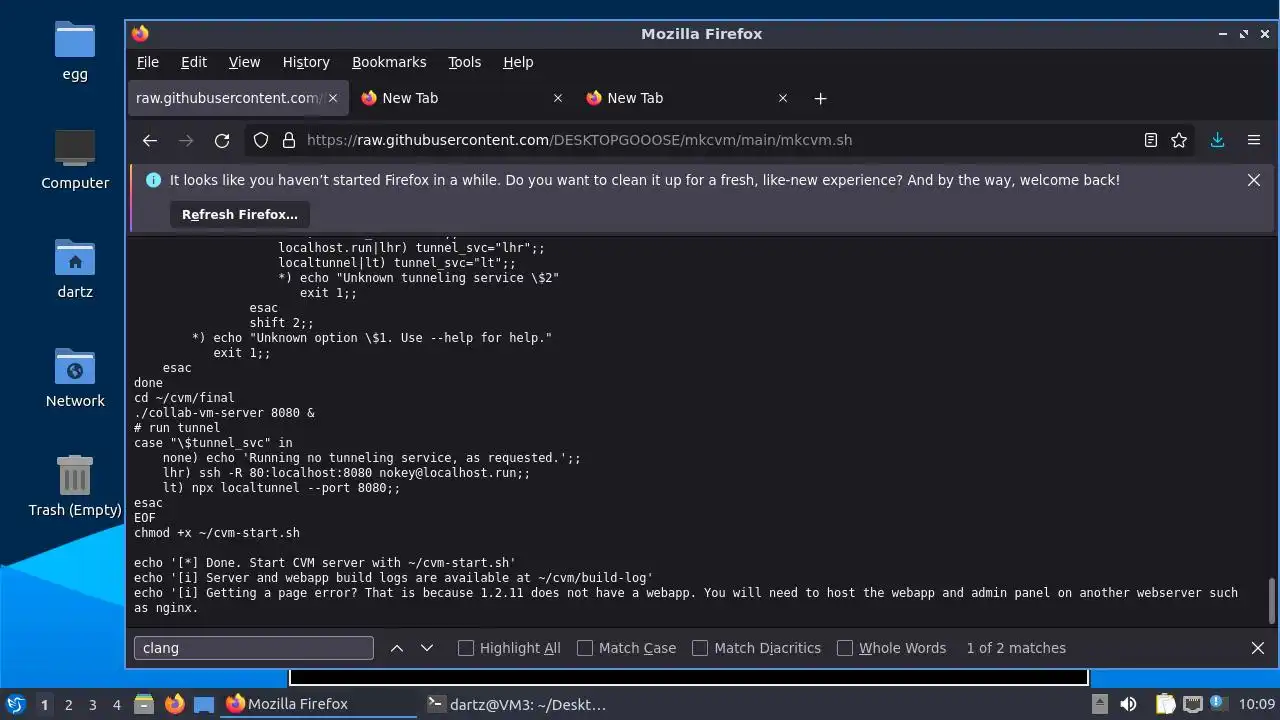Enable the Match Case checkbox

[x=585, y=648]
